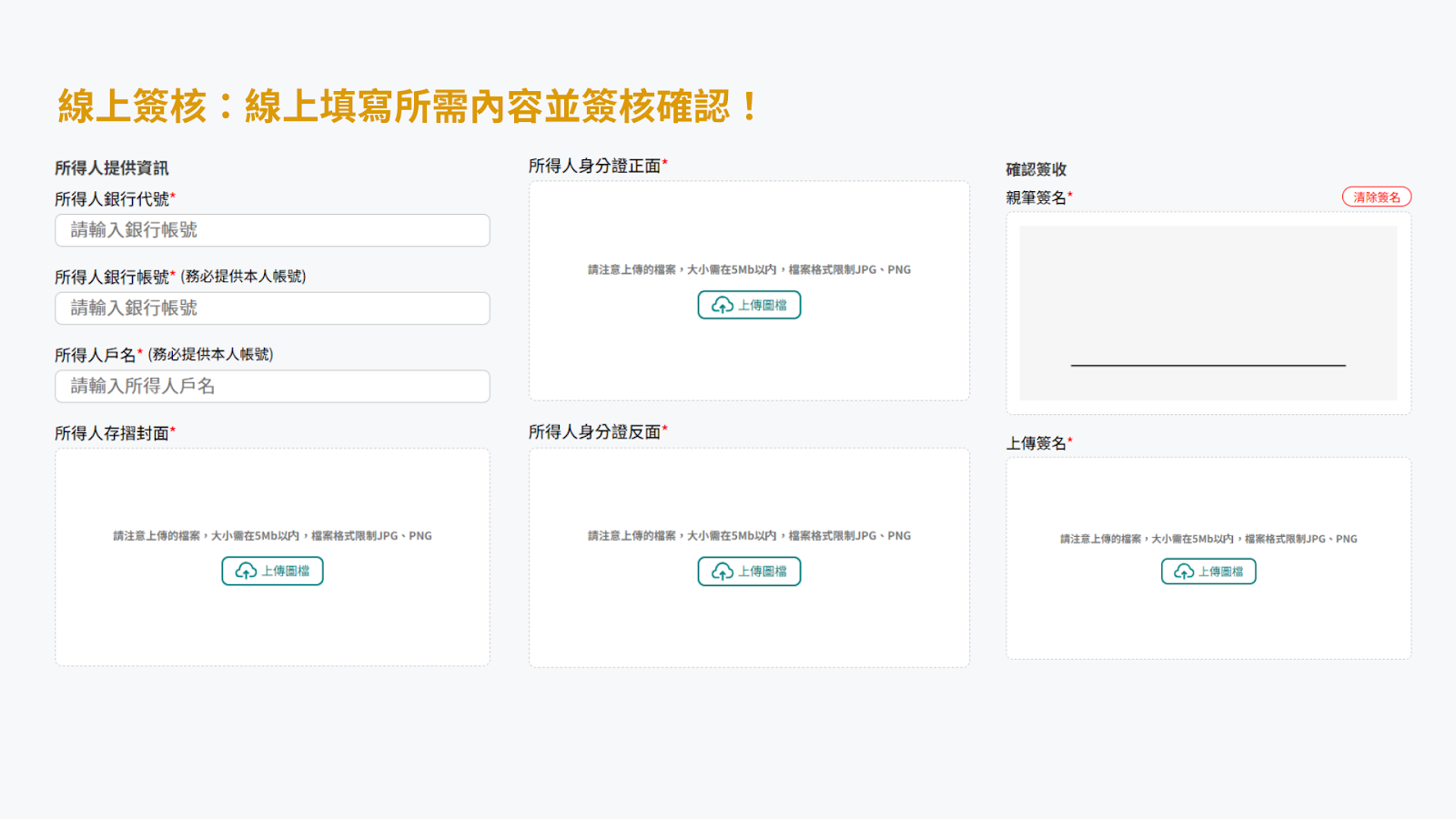Upload image for 所得人身分證正面
1456x819 pixels.
(749, 305)
